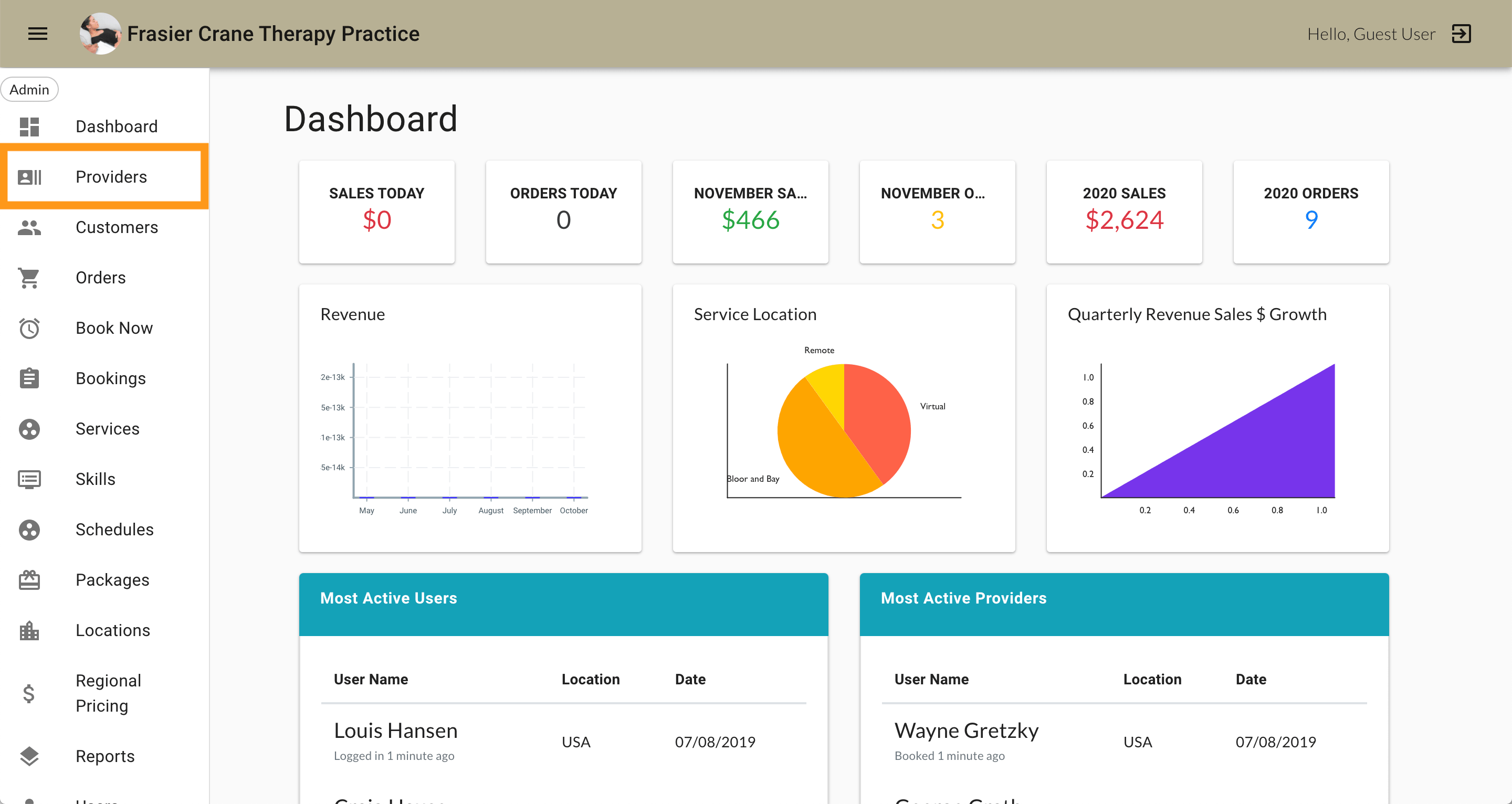This screenshot has width=1512, height=804.
Task: Select the Services sidebar icon
Action: (x=29, y=428)
